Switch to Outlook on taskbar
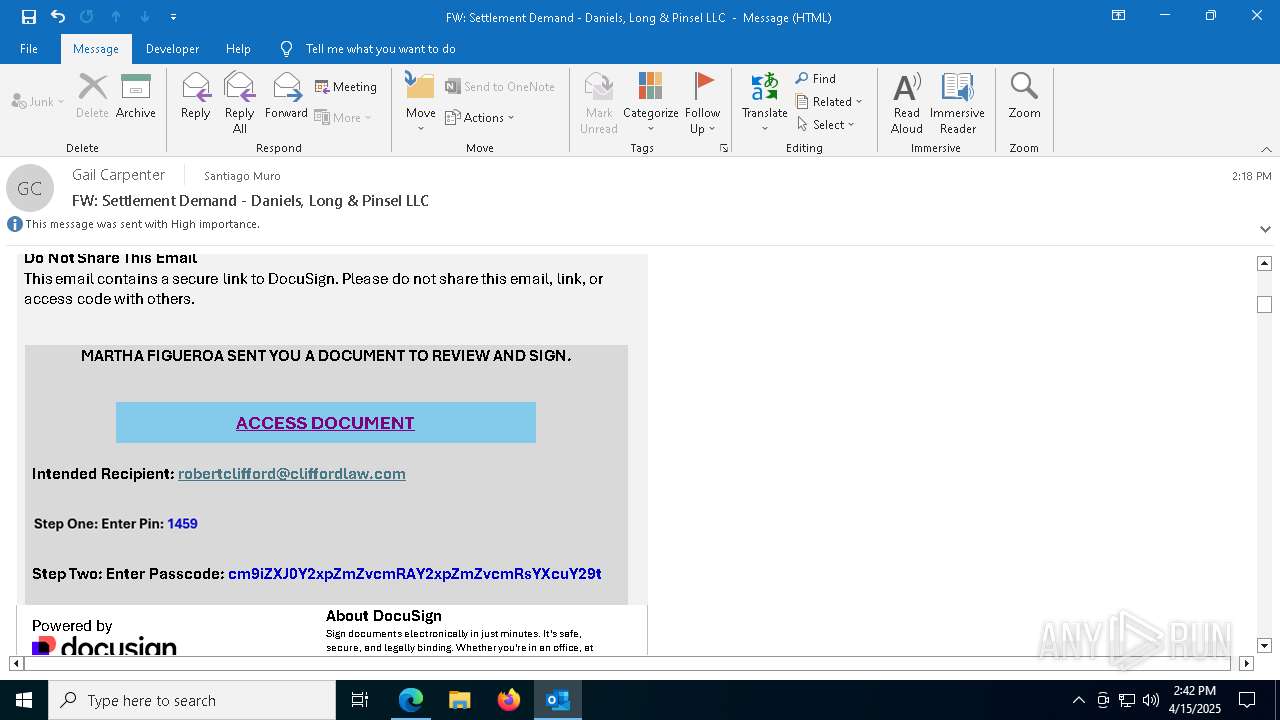The image size is (1280, 720). [x=558, y=700]
